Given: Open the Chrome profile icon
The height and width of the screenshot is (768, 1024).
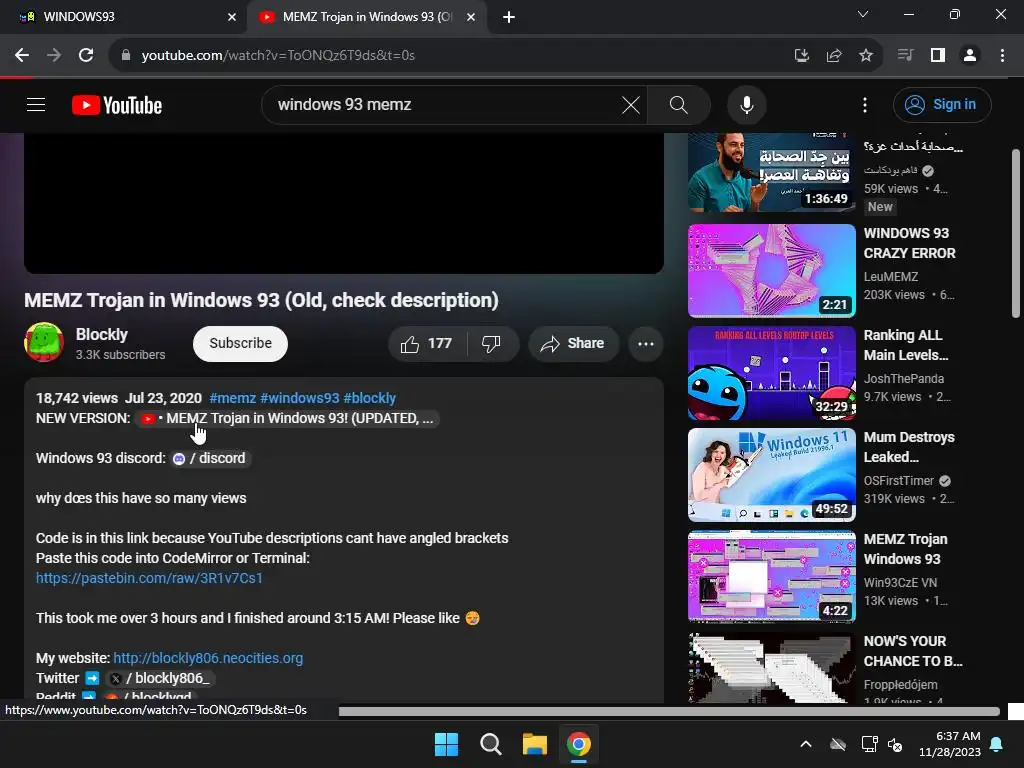Looking at the screenshot, I should click(970, 56).
